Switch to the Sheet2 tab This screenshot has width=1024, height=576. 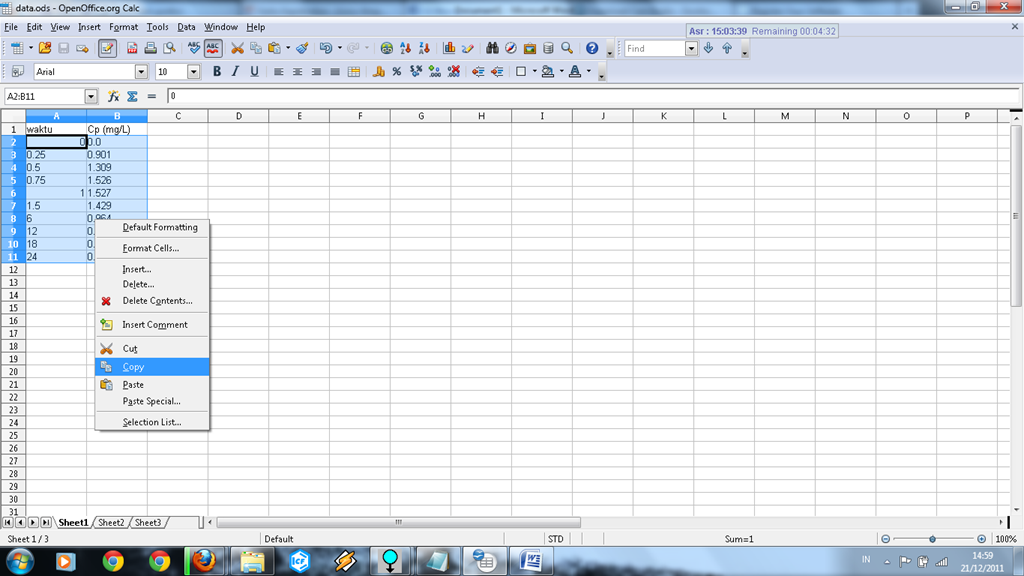111,522
